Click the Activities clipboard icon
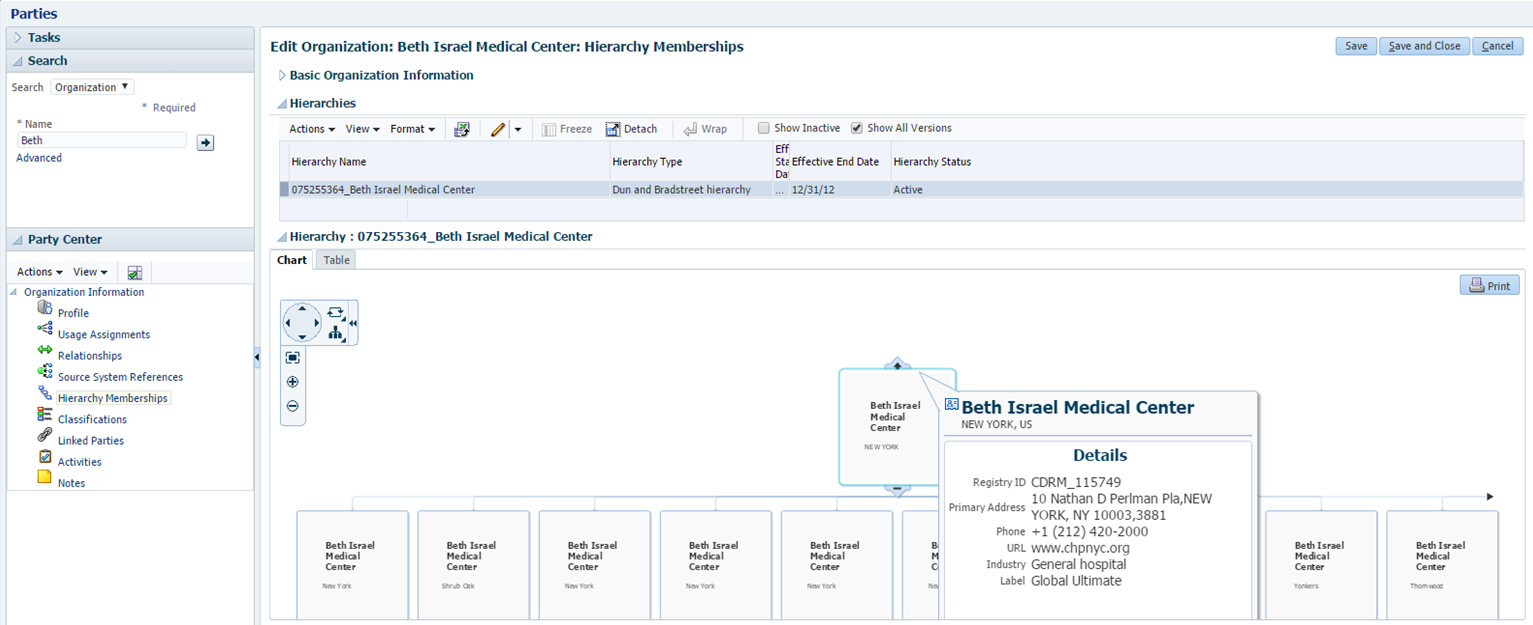The image size is (1533, 625). tap(44, 456)
